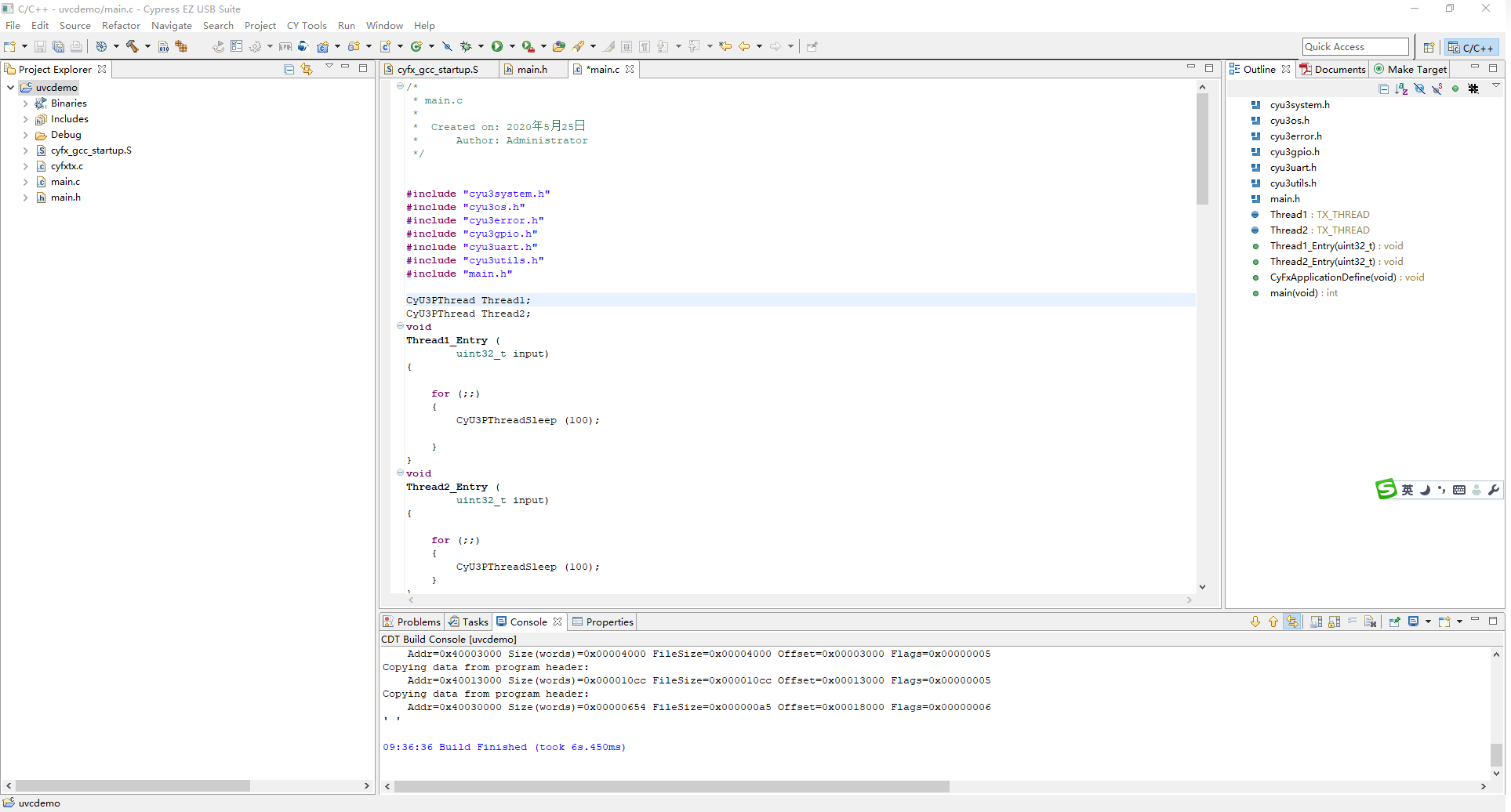Expand the Binaries node under uvcdemo

(25, 103)
